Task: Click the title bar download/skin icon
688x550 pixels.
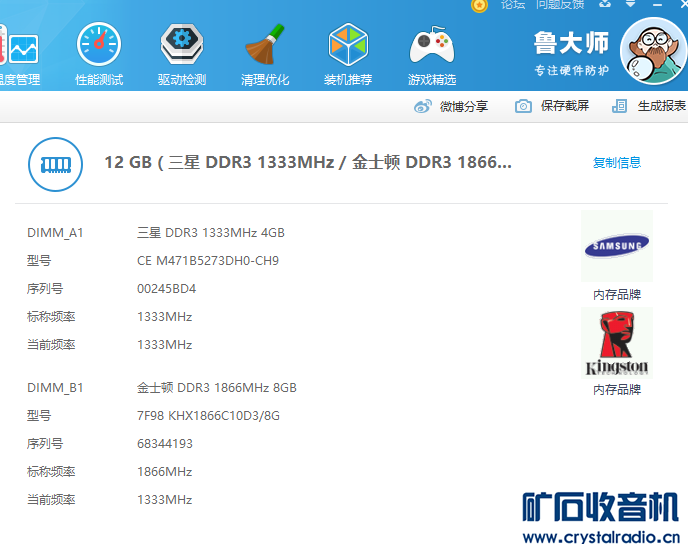Action: [x=605, y=4]
